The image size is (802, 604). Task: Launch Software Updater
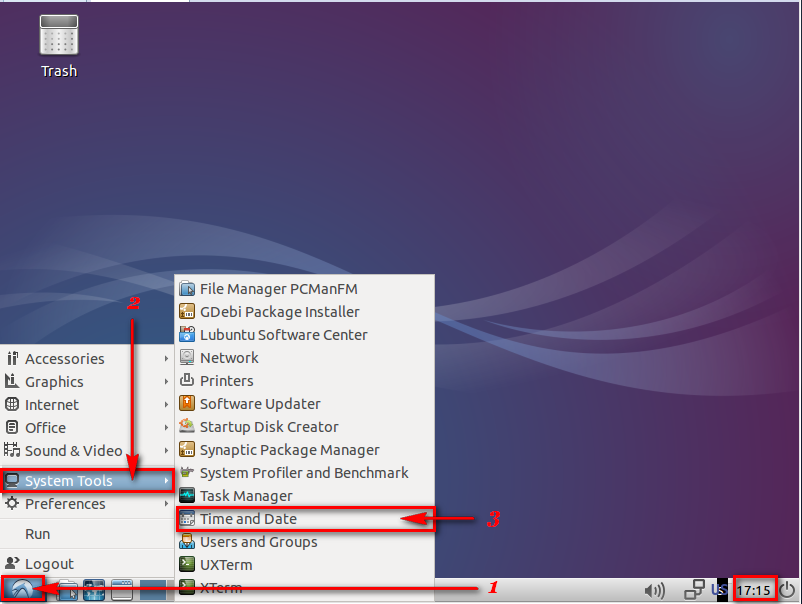tap(305, 404)
